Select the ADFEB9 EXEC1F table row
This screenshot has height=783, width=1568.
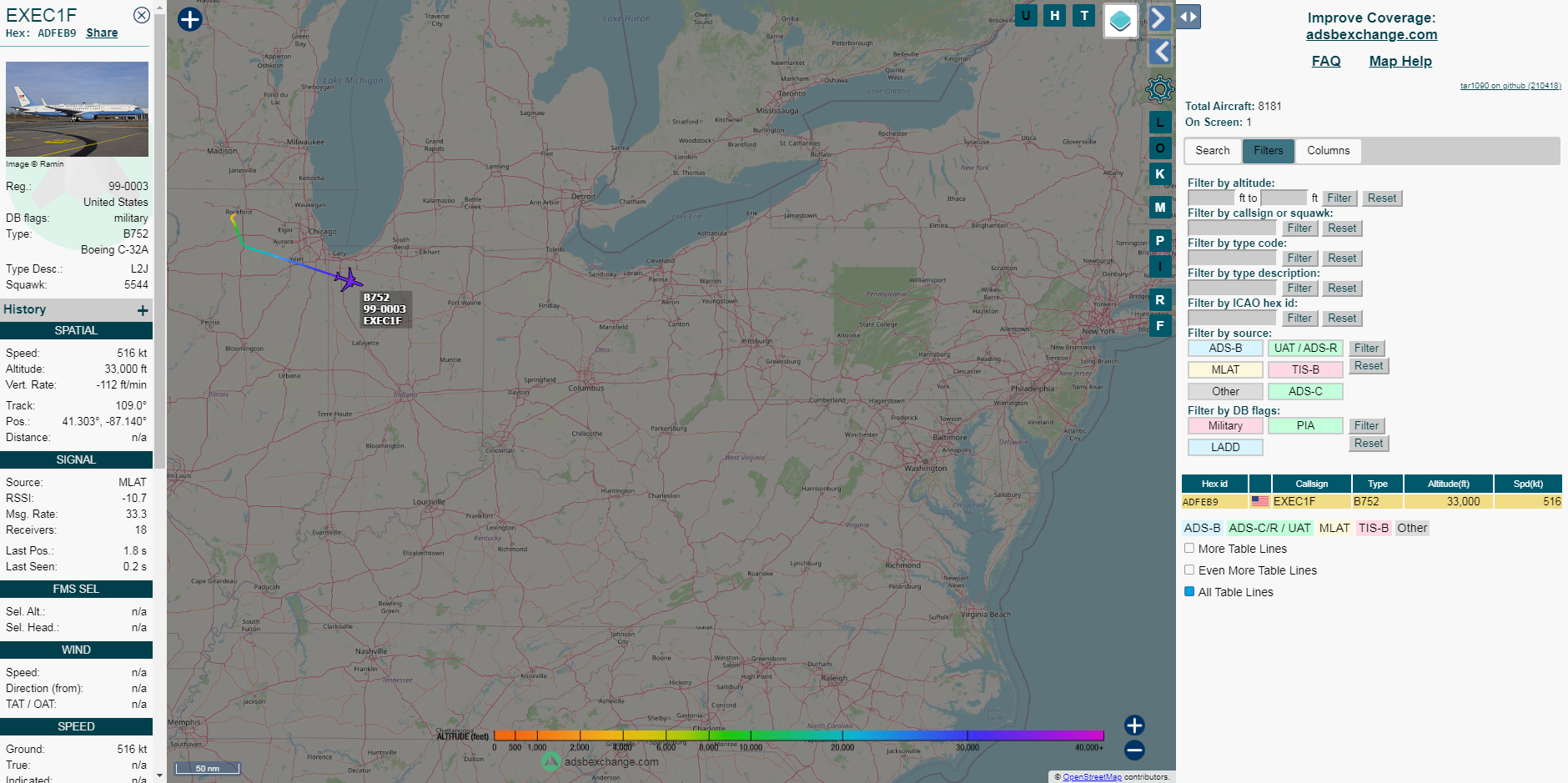(x=1371, y=502)
